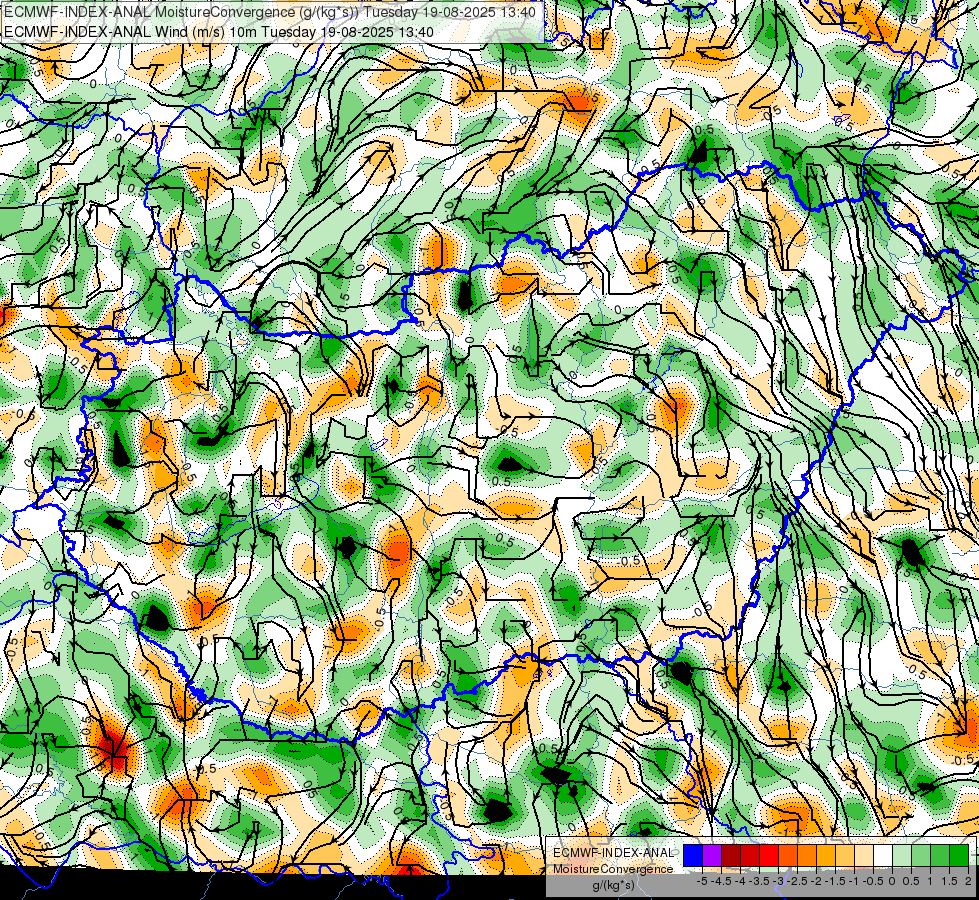Image resolution: width=979 pixels, height=900 pixels.
Task: Click the -0.5 legend tick label
Action: (873, 881)
